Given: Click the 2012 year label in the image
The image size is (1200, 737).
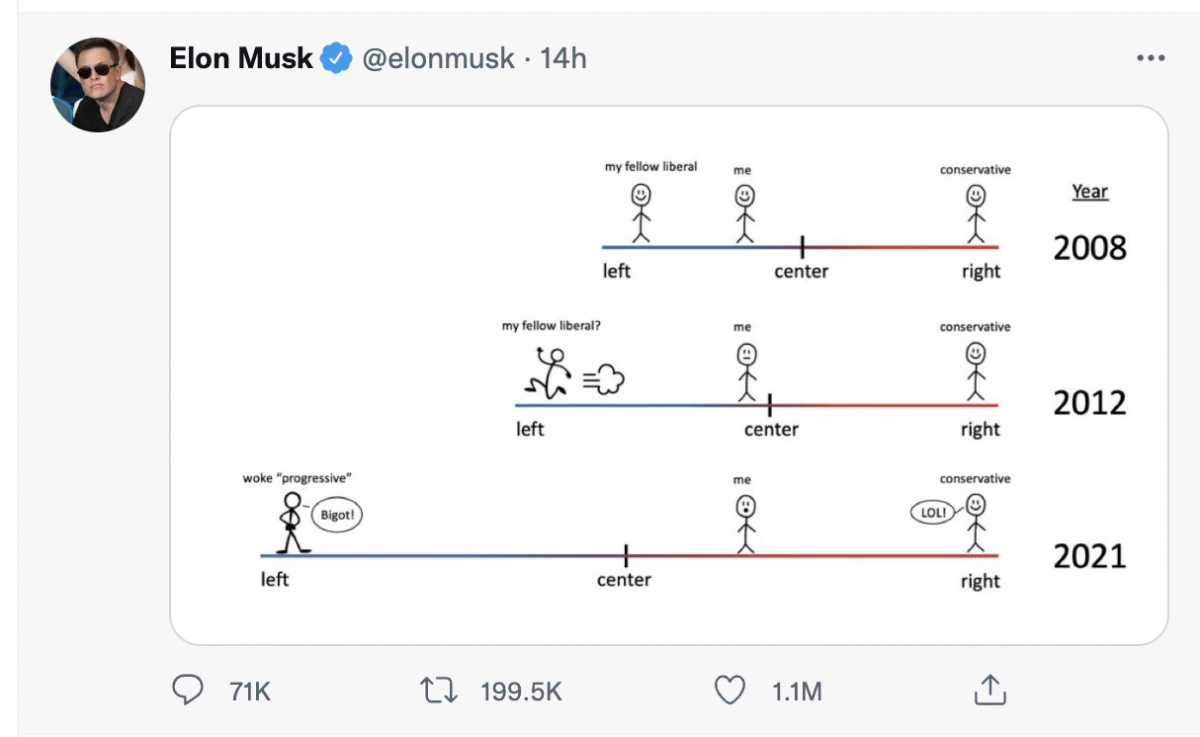Looking at the screenshot, I should pos(1089,403).
